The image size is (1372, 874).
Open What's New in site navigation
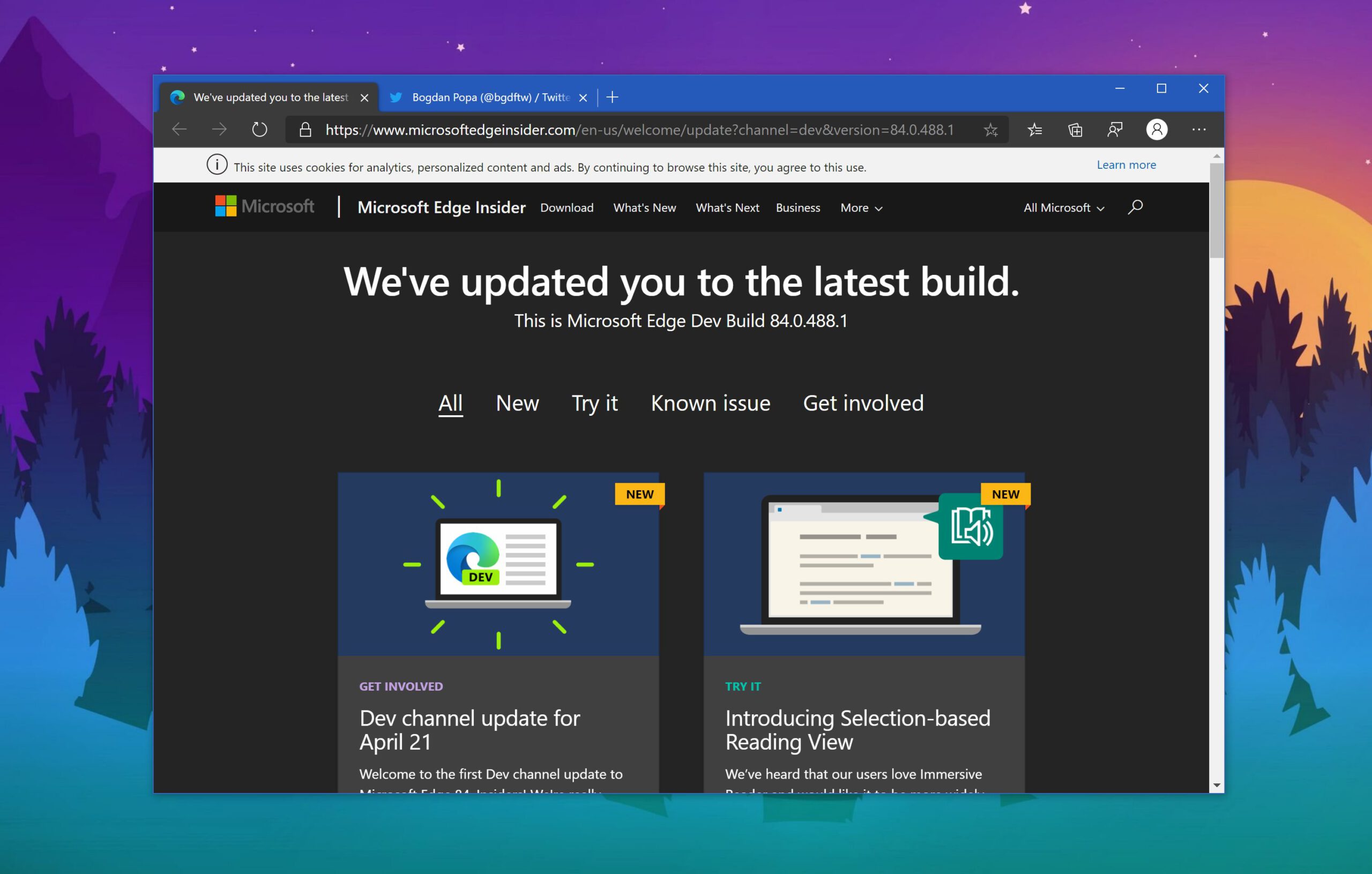click(x=644, y=208)
